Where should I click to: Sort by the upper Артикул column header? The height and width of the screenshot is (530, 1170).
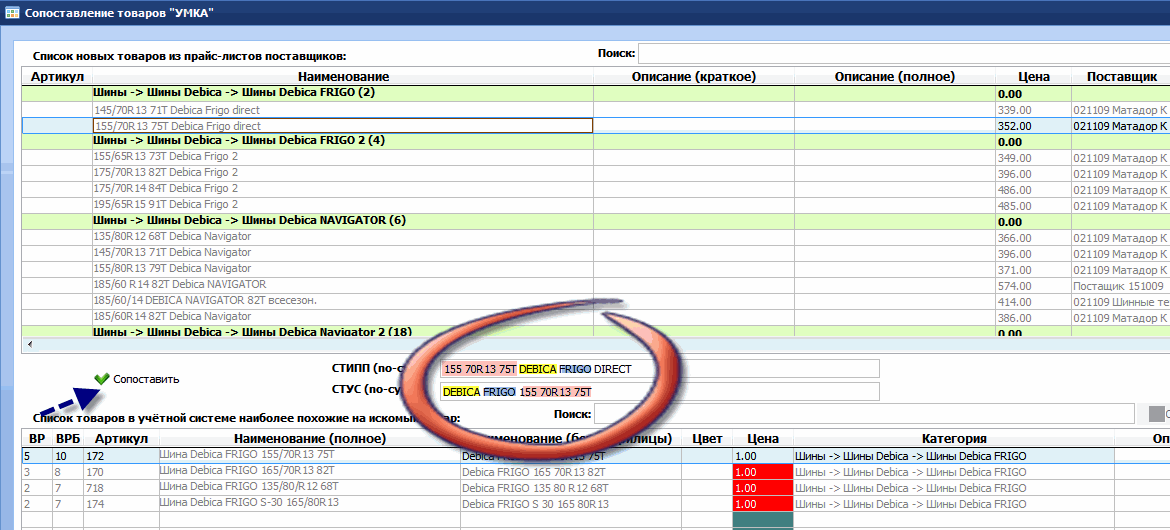[57, 77]
